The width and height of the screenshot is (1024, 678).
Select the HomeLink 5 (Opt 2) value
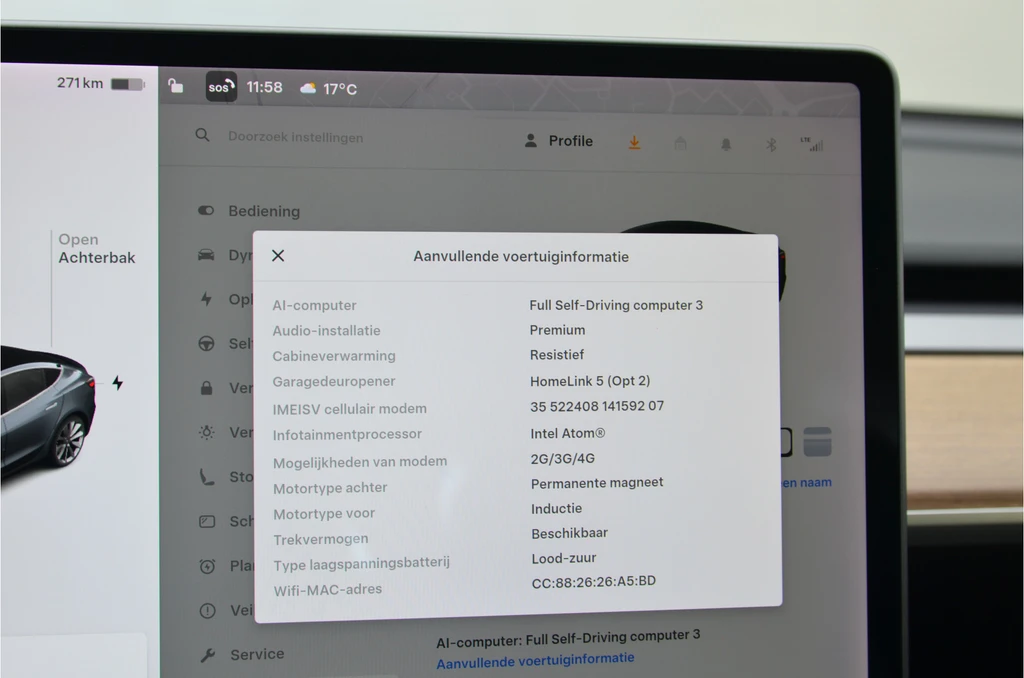[590, 381]
